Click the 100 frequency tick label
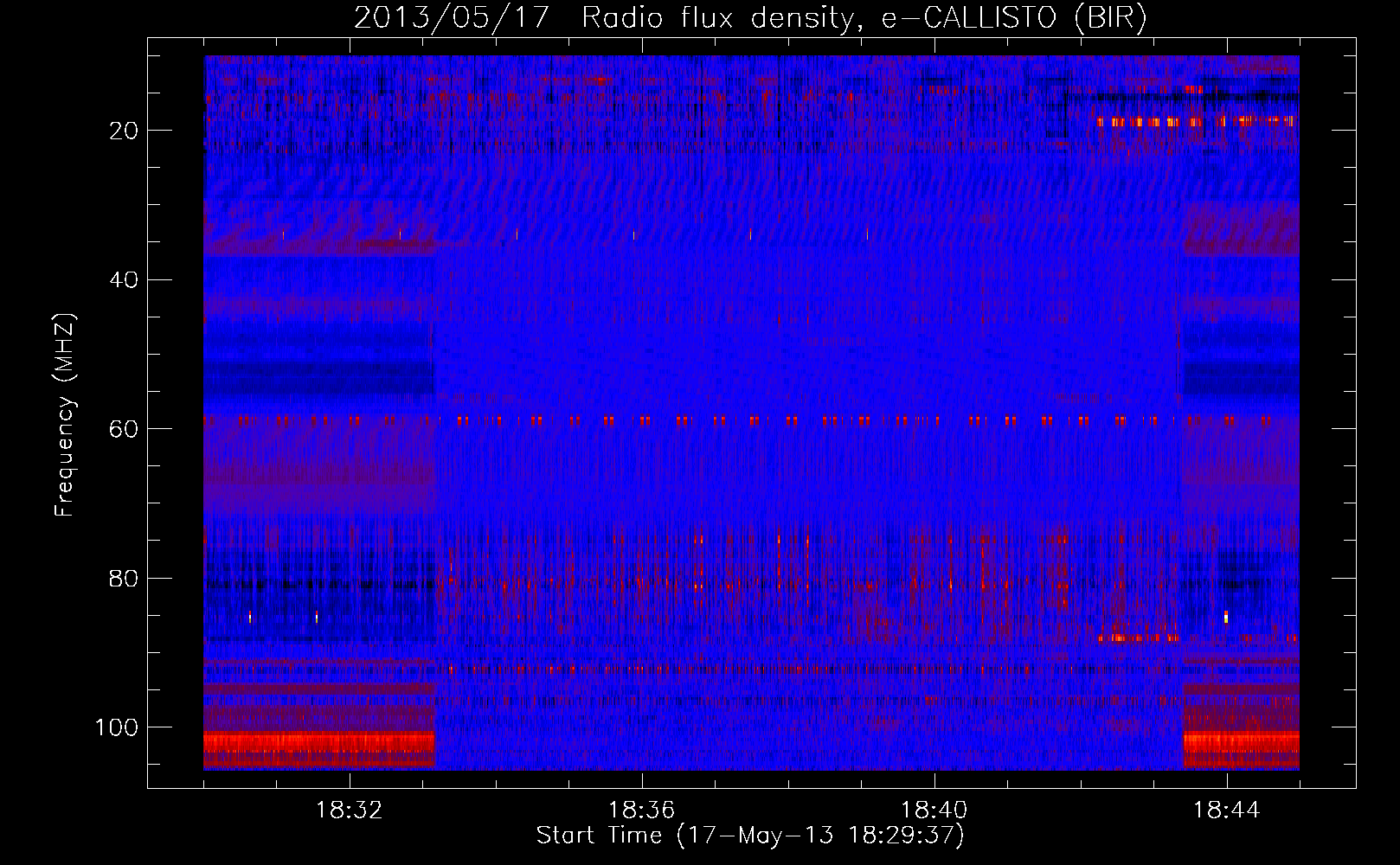 click(116, 727)
